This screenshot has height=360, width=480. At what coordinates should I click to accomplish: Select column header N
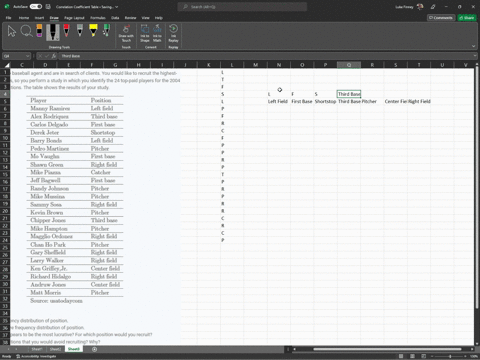click(x=279, y=65)
